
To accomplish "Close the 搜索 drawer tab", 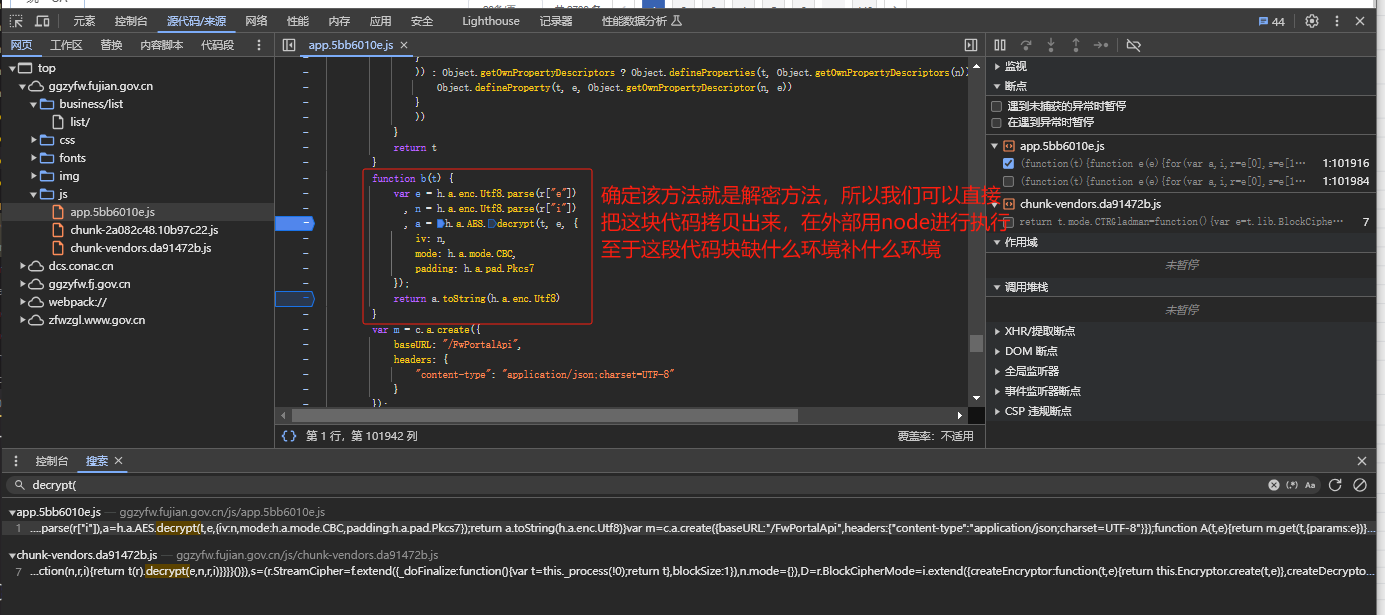I will [118, 461].
